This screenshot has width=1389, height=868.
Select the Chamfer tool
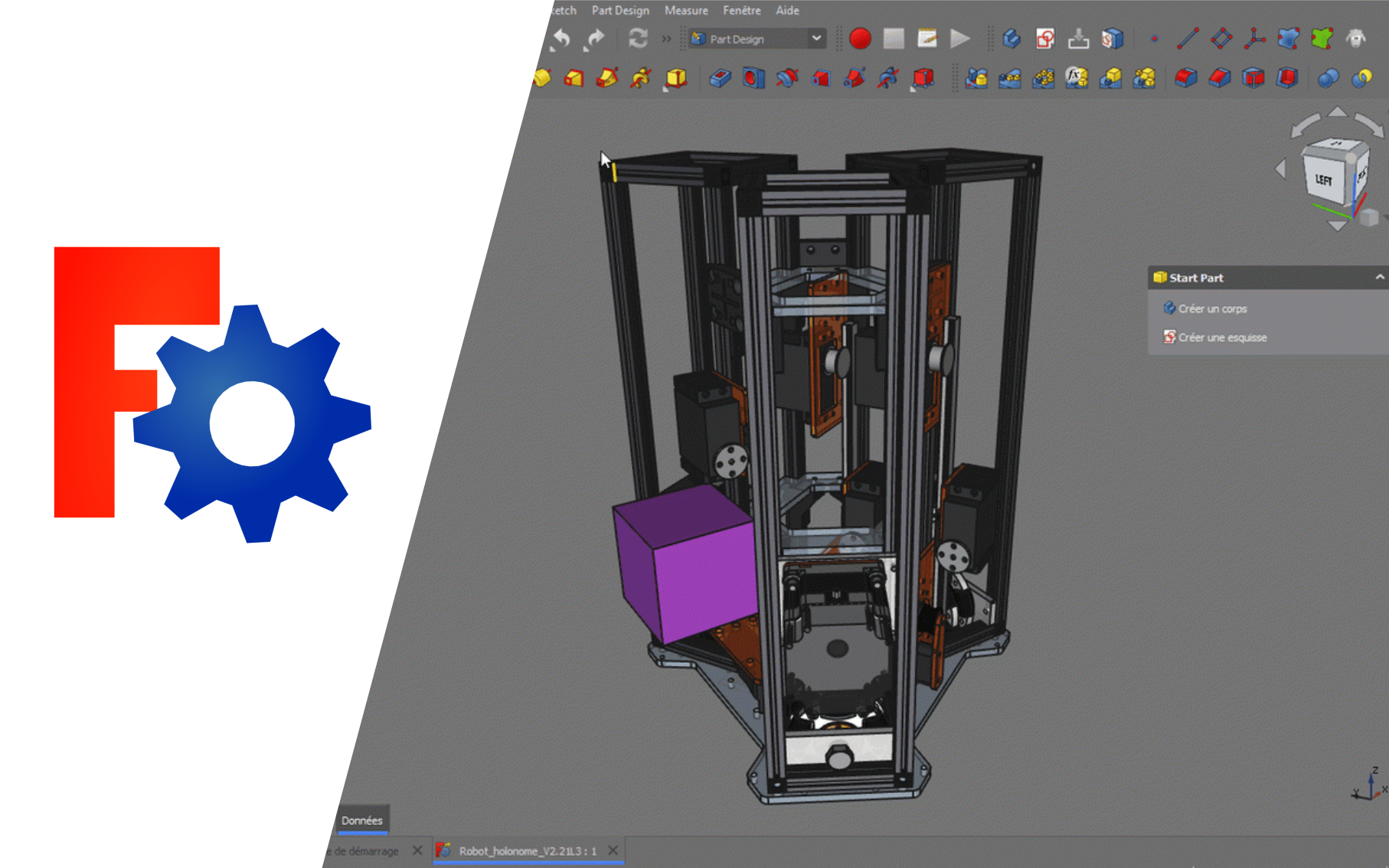coord(1219,78)
